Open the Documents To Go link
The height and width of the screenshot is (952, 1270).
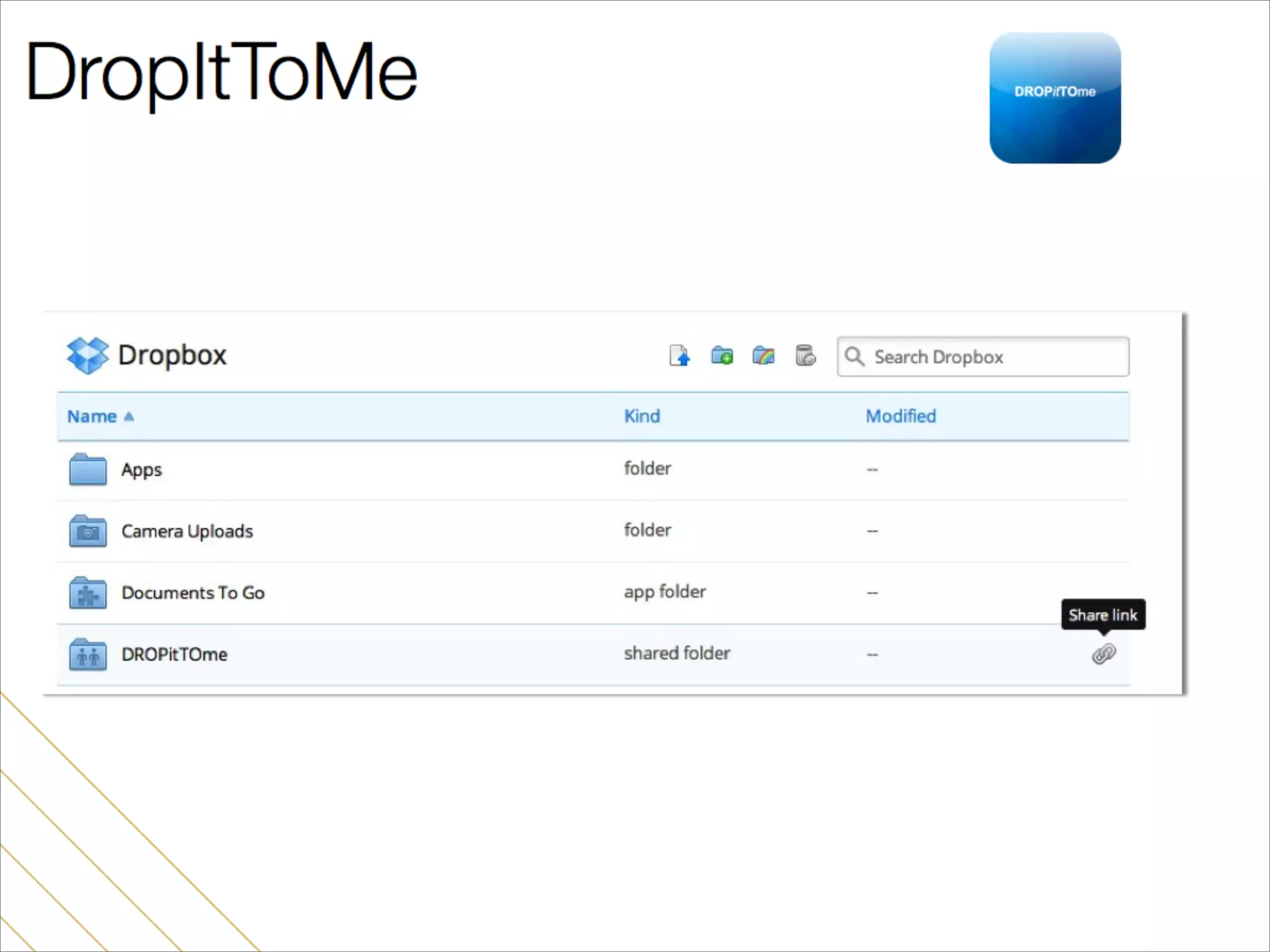(193, 593)
